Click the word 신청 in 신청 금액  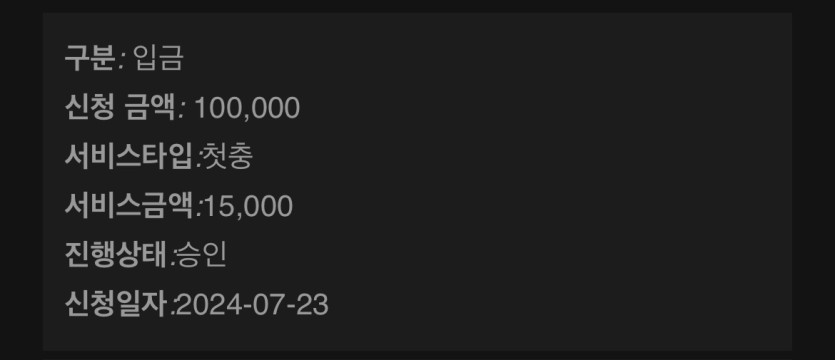point(89,107)
